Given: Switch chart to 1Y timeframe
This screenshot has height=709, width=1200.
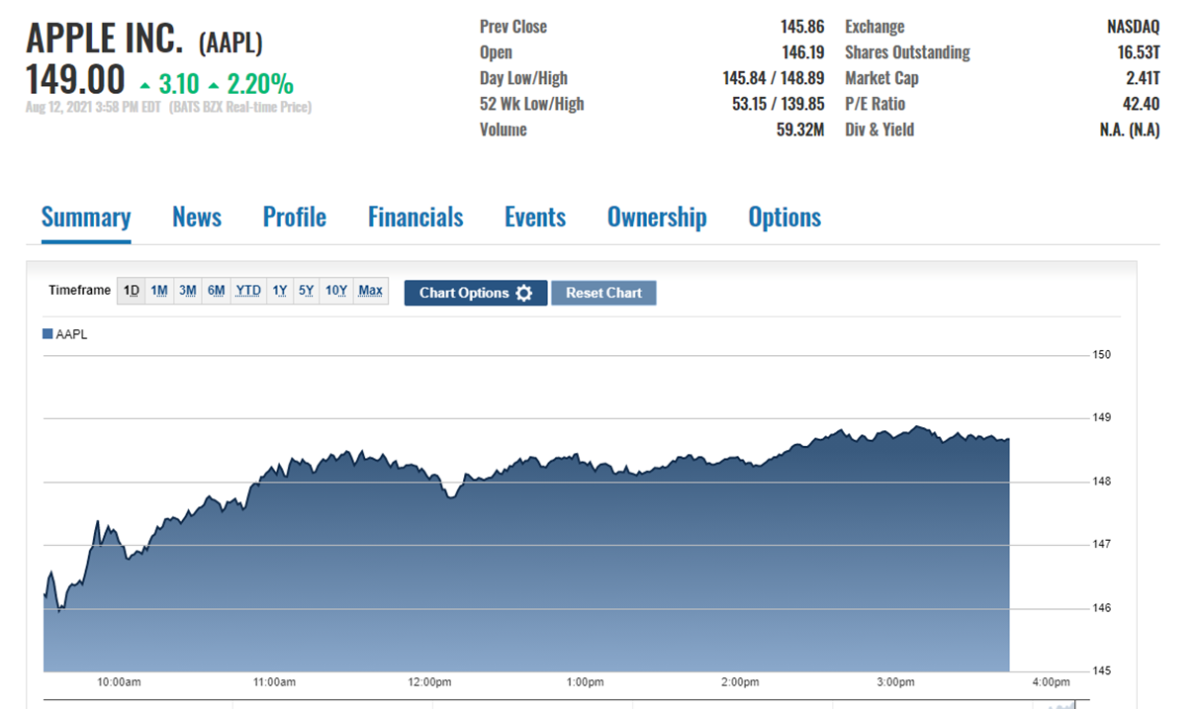Looking at the screenshot, I should [x=279, y=291].
